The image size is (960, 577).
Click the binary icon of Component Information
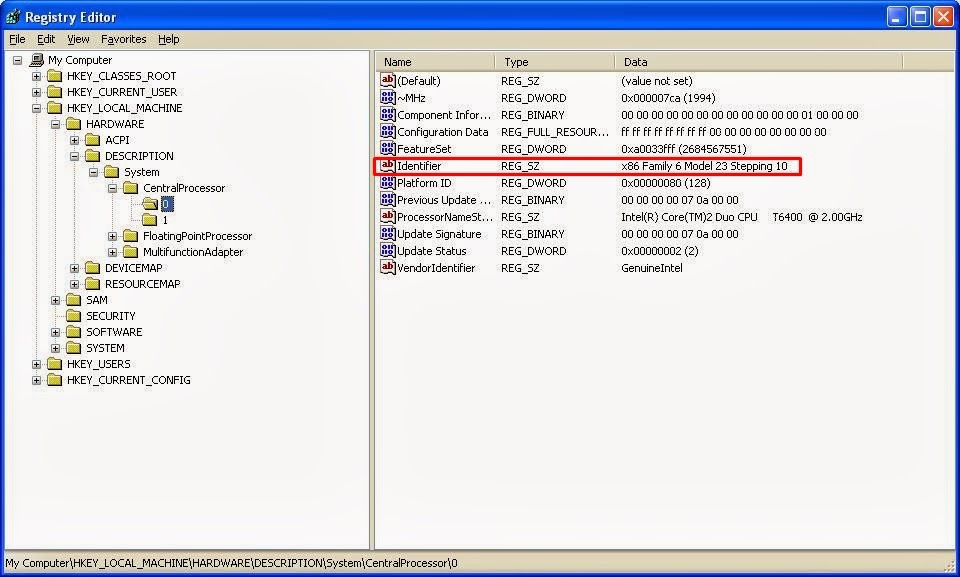point(388,115)
